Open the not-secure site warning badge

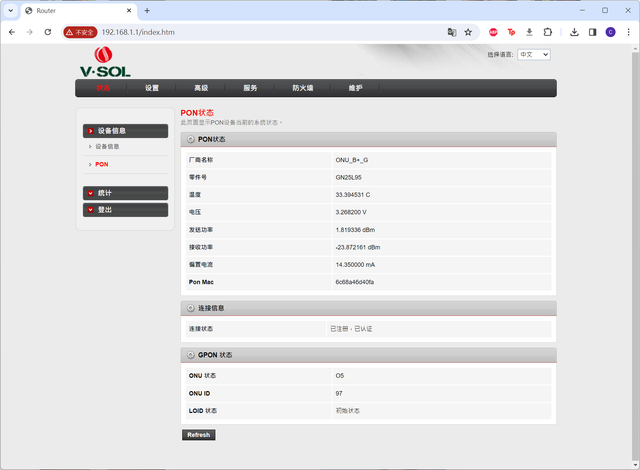(80, 32)
